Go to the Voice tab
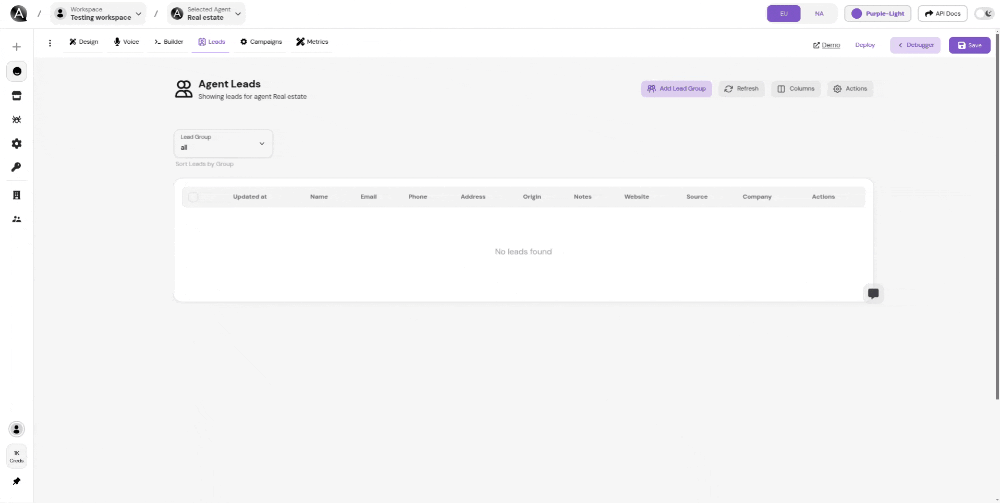The width and height of the screenshot is (1000, 503). pyautogui.click(x=126, y=42)
